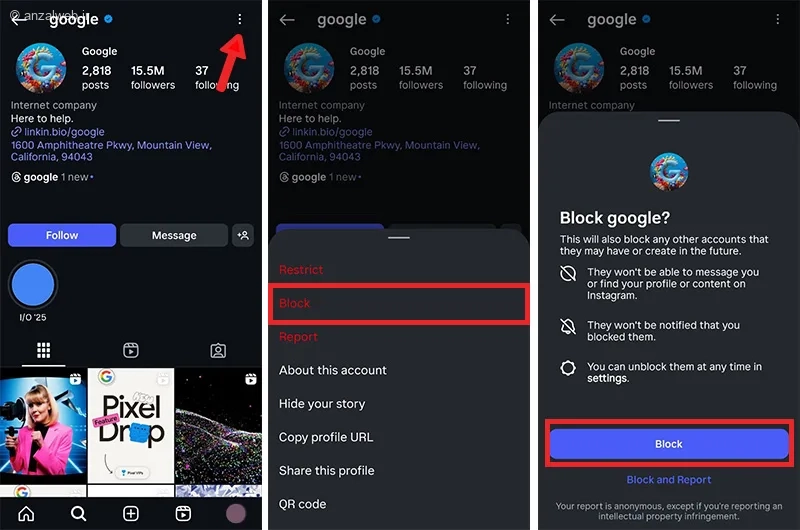Screen dimensions: 800x530
Task: Confirm with the blue Block button
Action: 669,444
